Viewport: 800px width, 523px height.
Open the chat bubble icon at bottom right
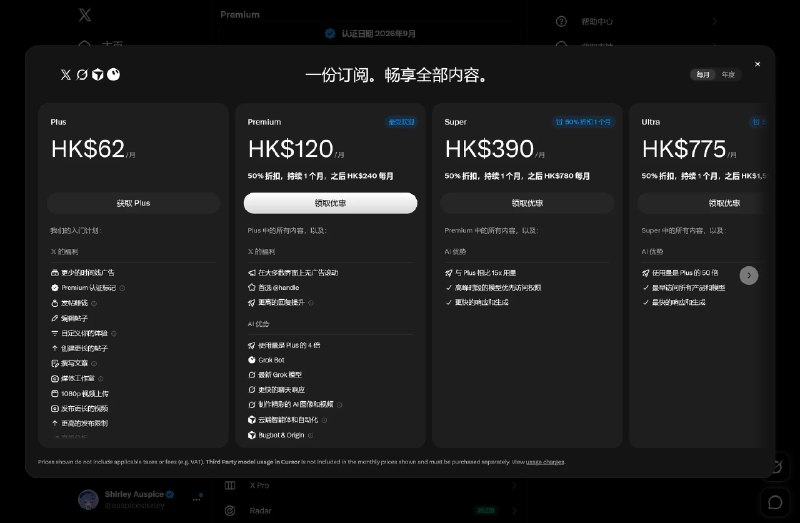(775, 503)
